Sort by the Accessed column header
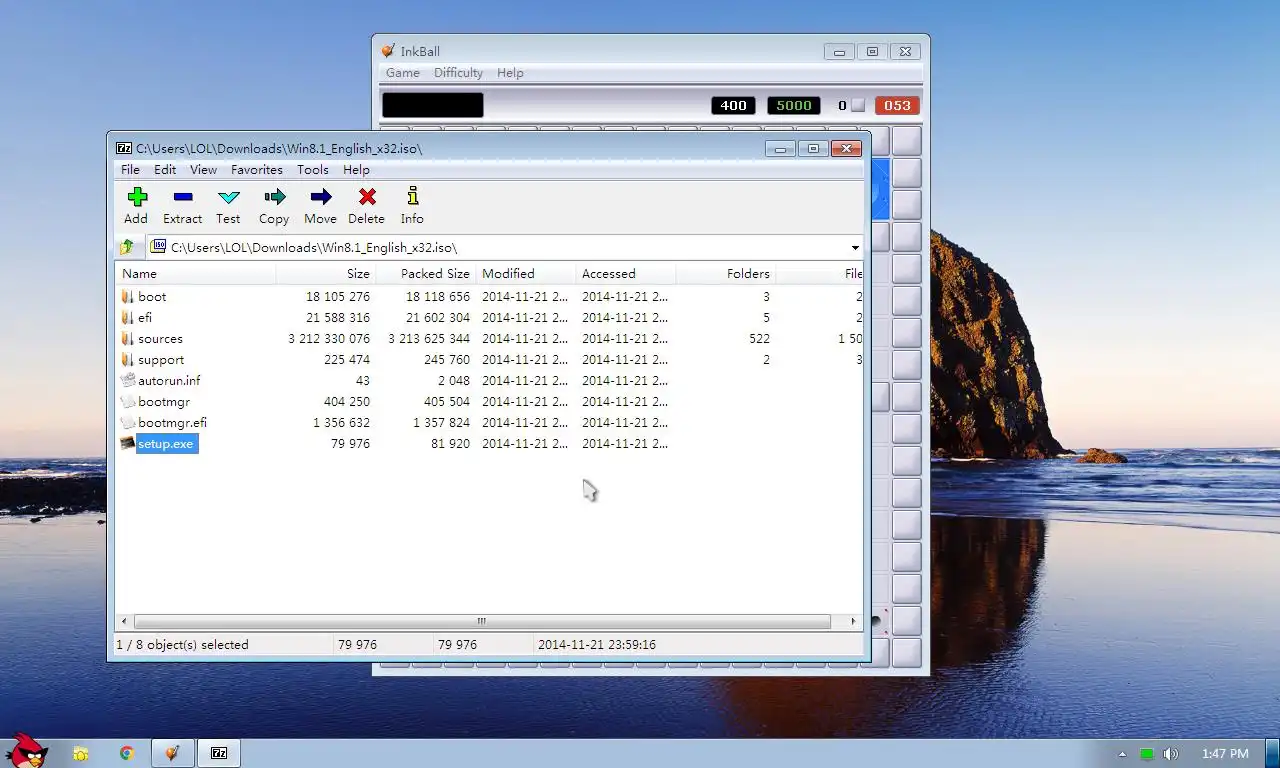This screenshot has width=1280, height=768. 626,273
